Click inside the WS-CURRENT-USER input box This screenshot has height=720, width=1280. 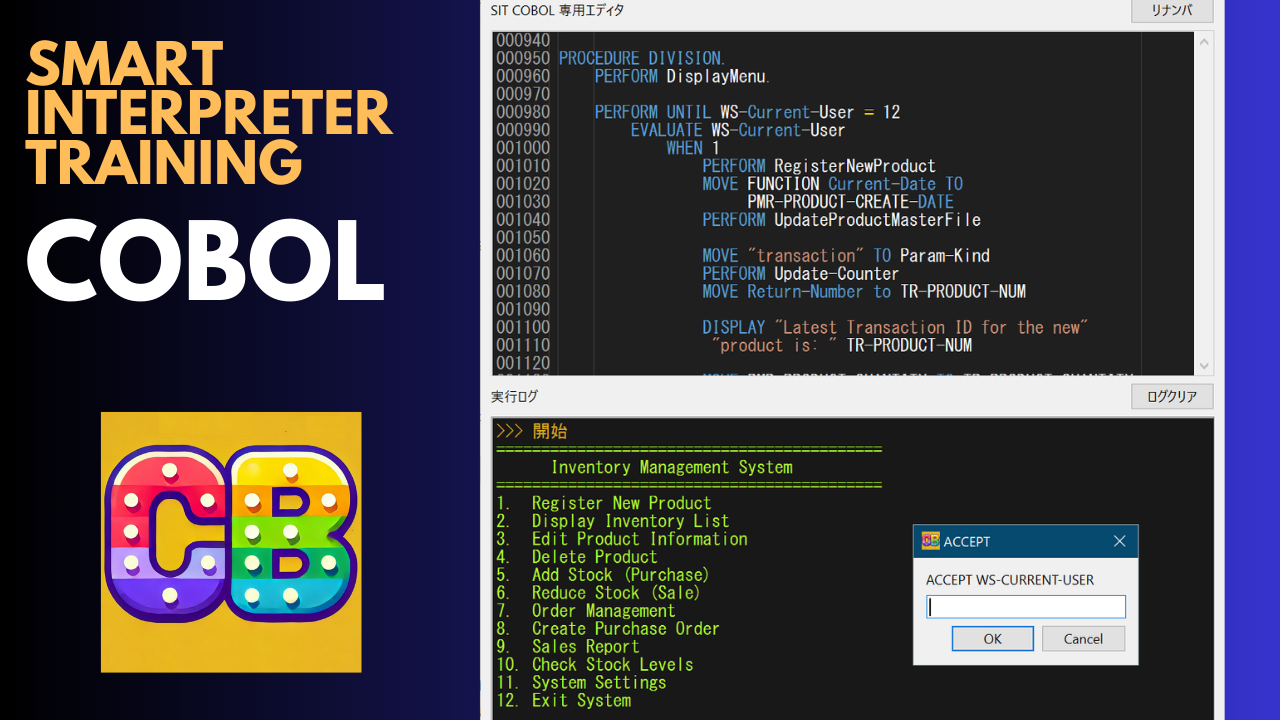pos(1025,606)
